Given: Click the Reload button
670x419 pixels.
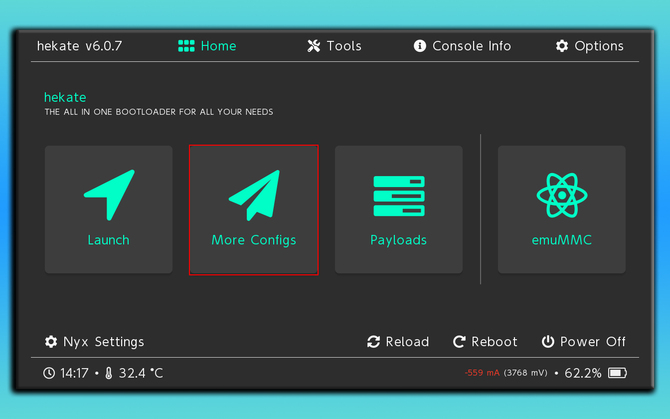Looking at the screenshot, I should click(x=398, y=342).
